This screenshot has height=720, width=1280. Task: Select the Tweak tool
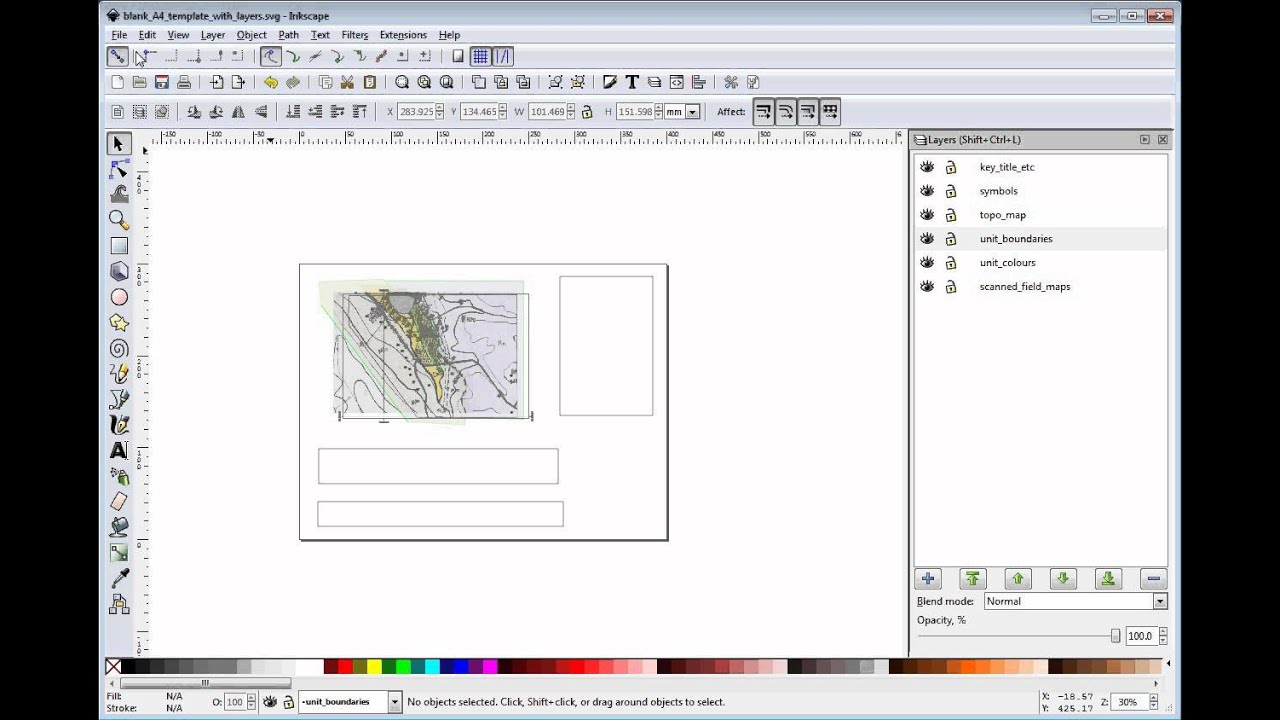click(119, 195)
